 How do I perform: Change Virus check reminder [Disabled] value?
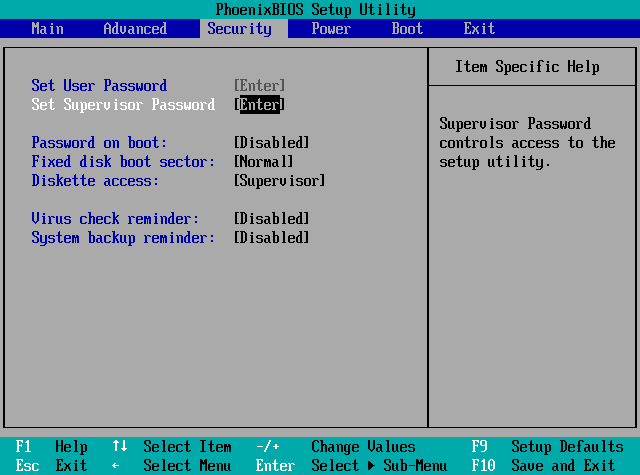click(x=271, y=219)
